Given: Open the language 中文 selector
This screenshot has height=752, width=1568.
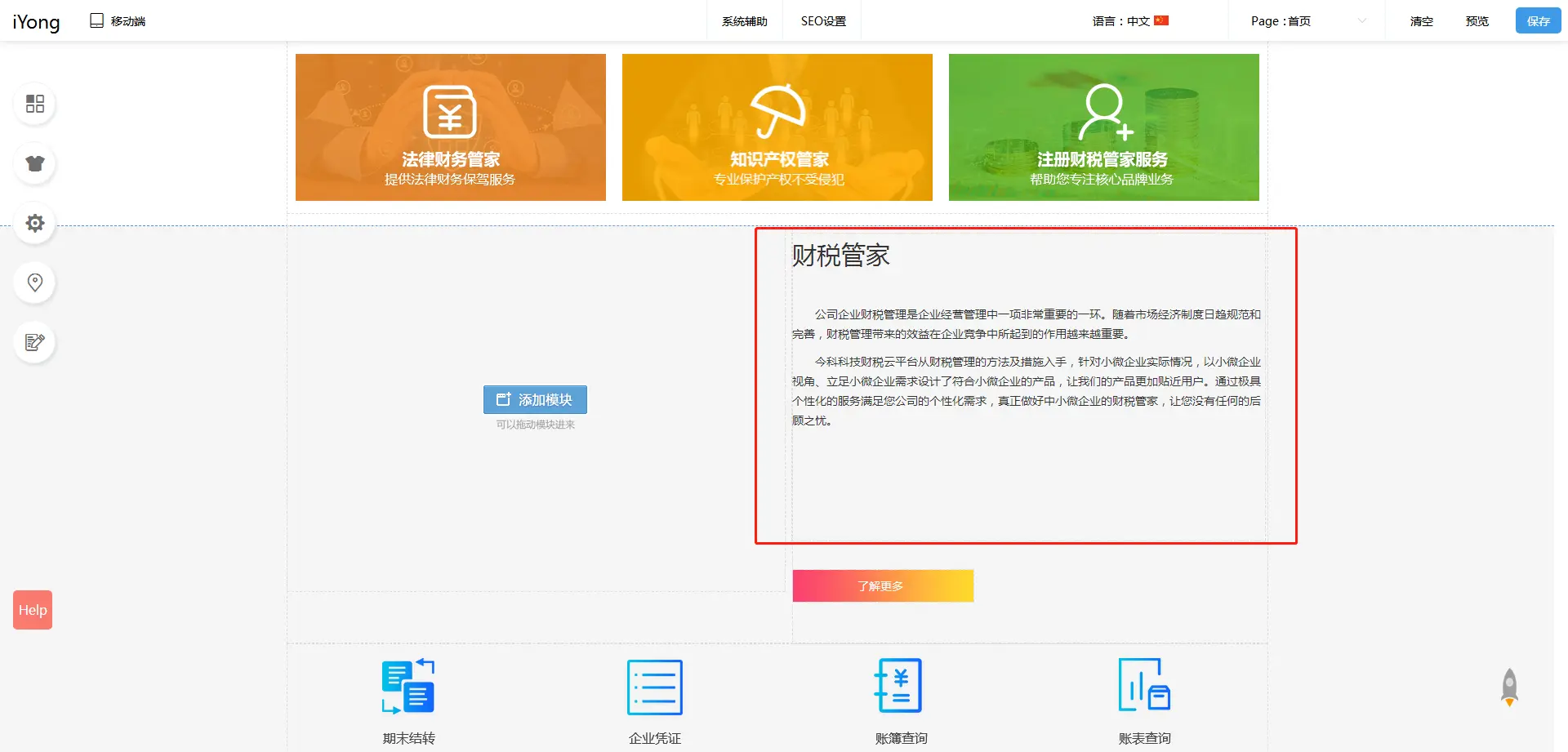Looking at the screenshot, I should point(1130,21).
